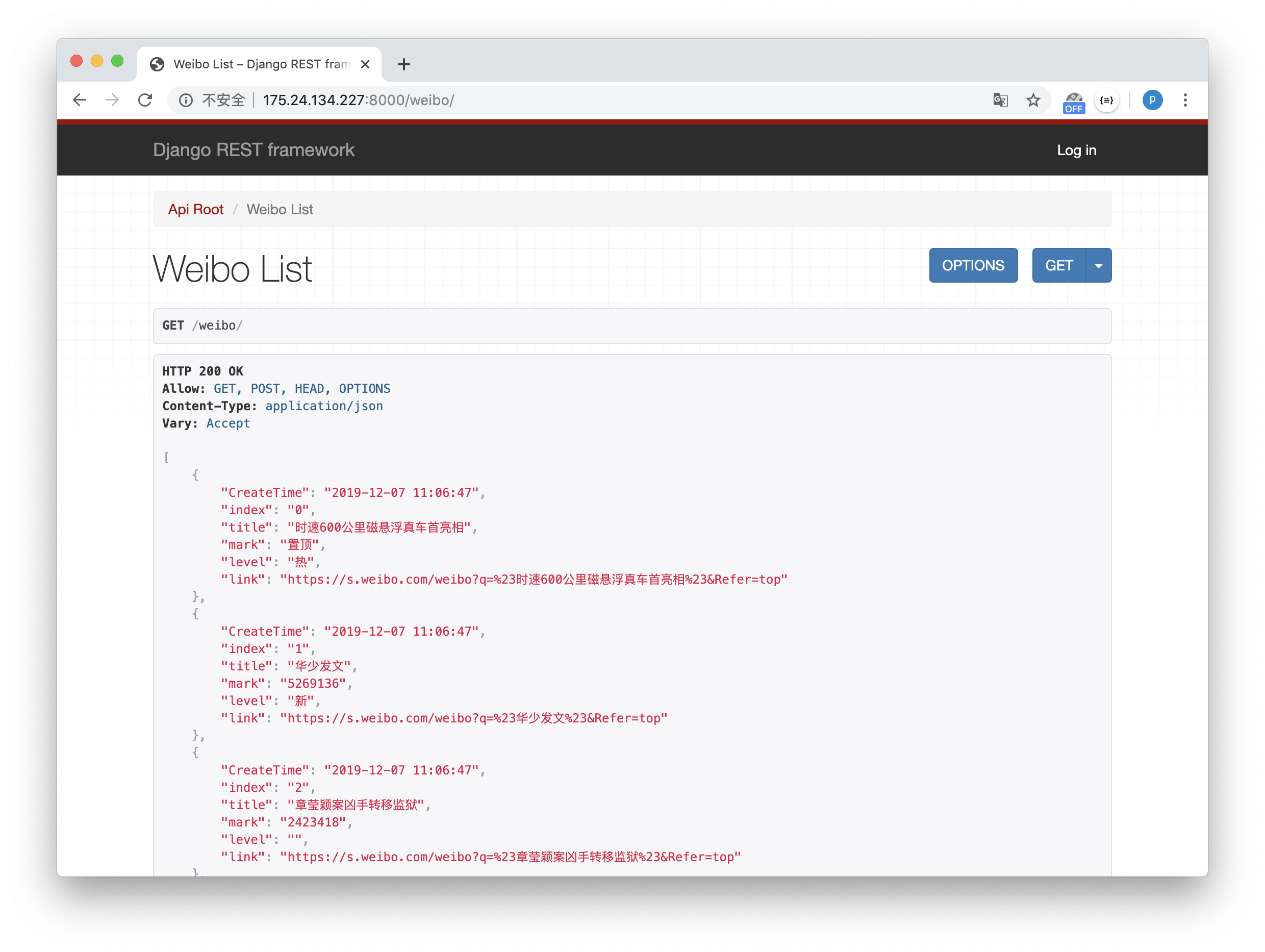This screenshot has width=1265, height=952.
Task: Click the Google Translate icon
Action: (1000, 100)
